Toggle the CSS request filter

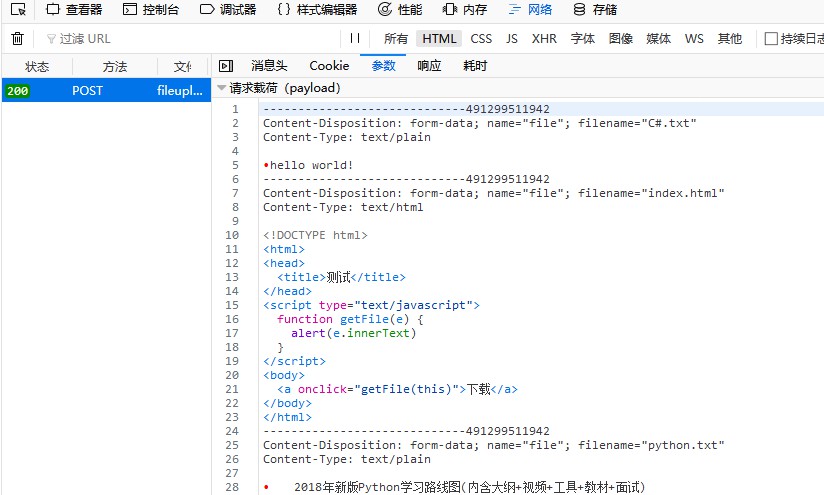click(x=481, y=39)
